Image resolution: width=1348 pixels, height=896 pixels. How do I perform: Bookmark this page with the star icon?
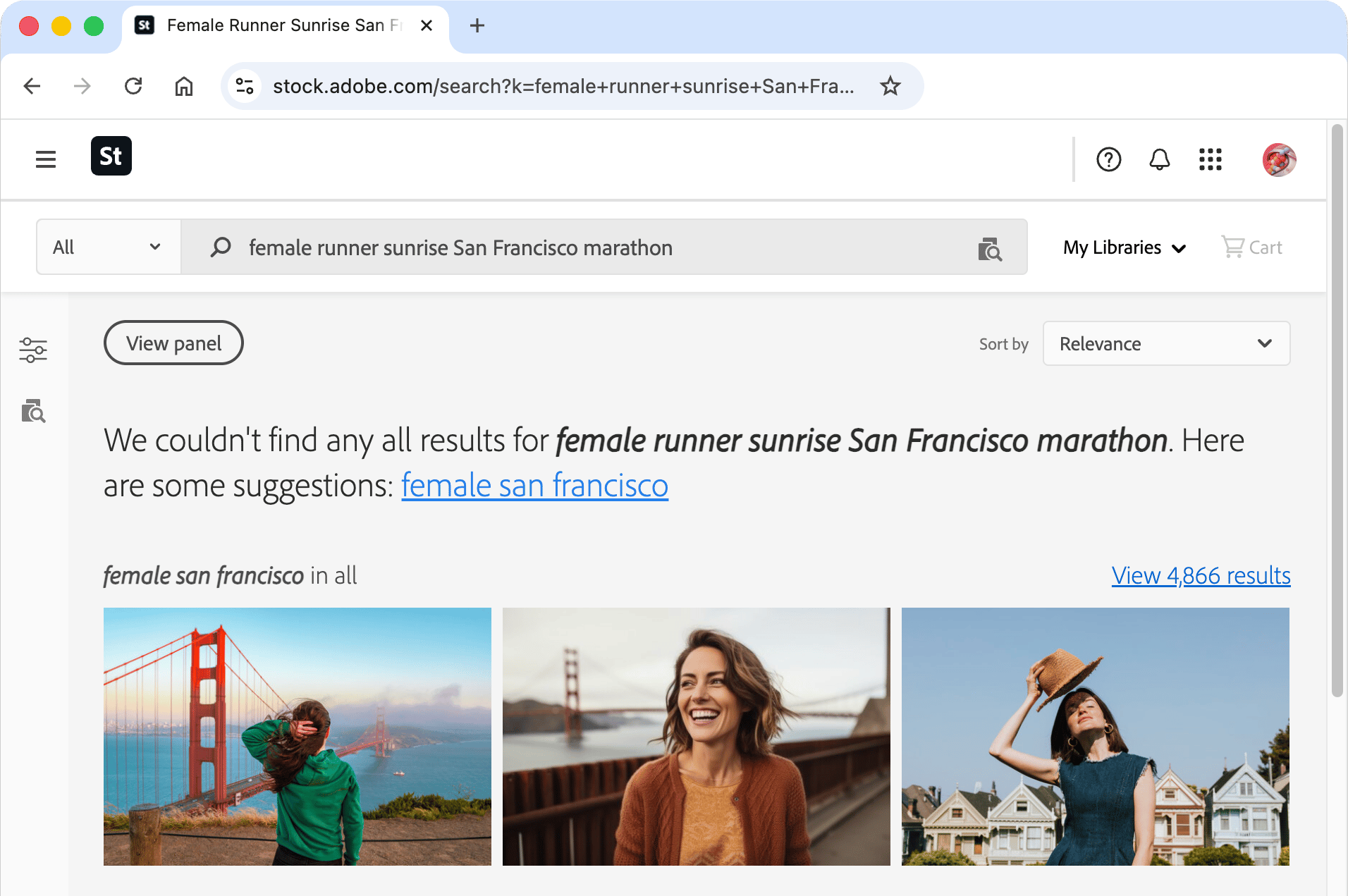890,86
